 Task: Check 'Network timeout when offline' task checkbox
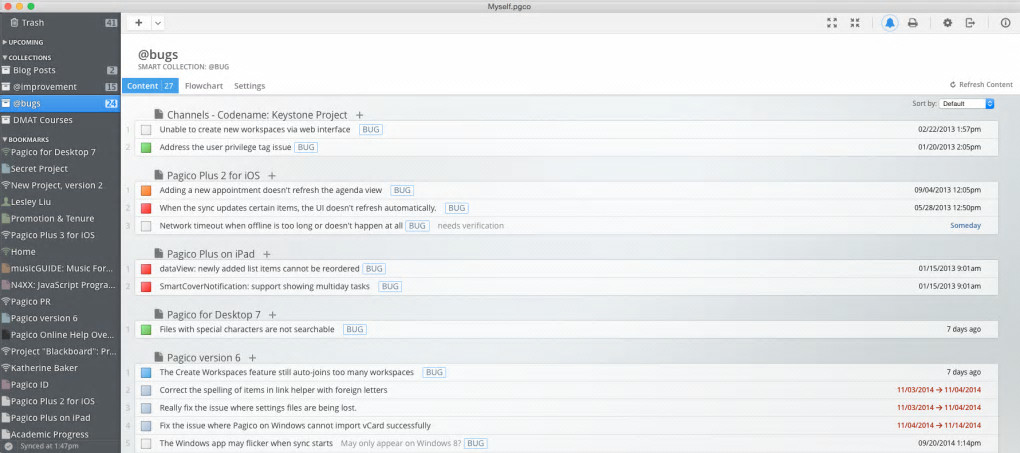[x=146, y=226]
